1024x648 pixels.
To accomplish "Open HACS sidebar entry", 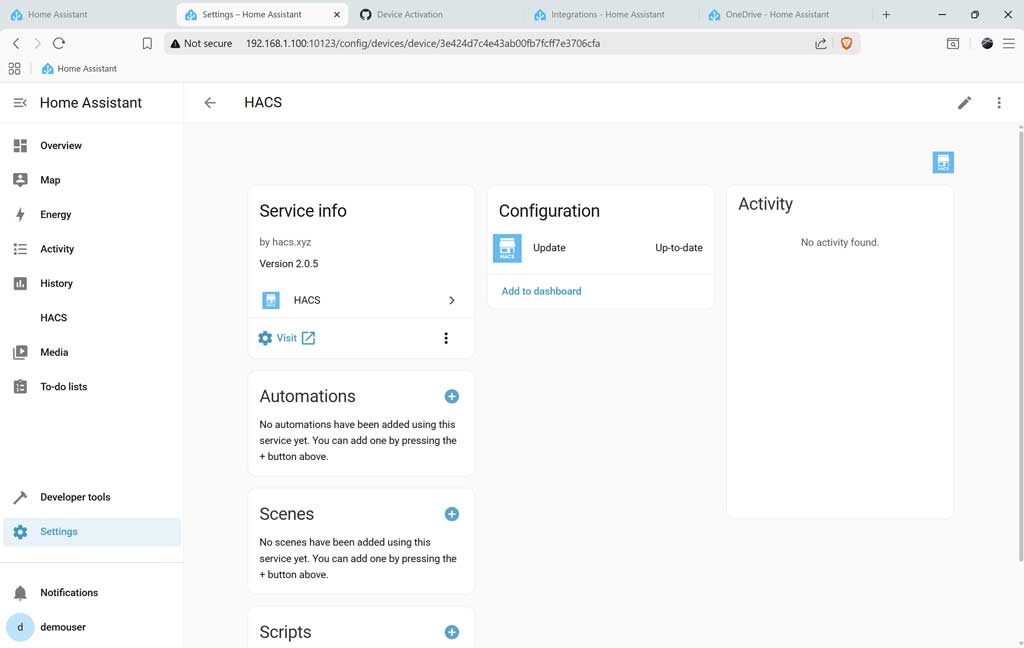I will (x=91, y=317).
